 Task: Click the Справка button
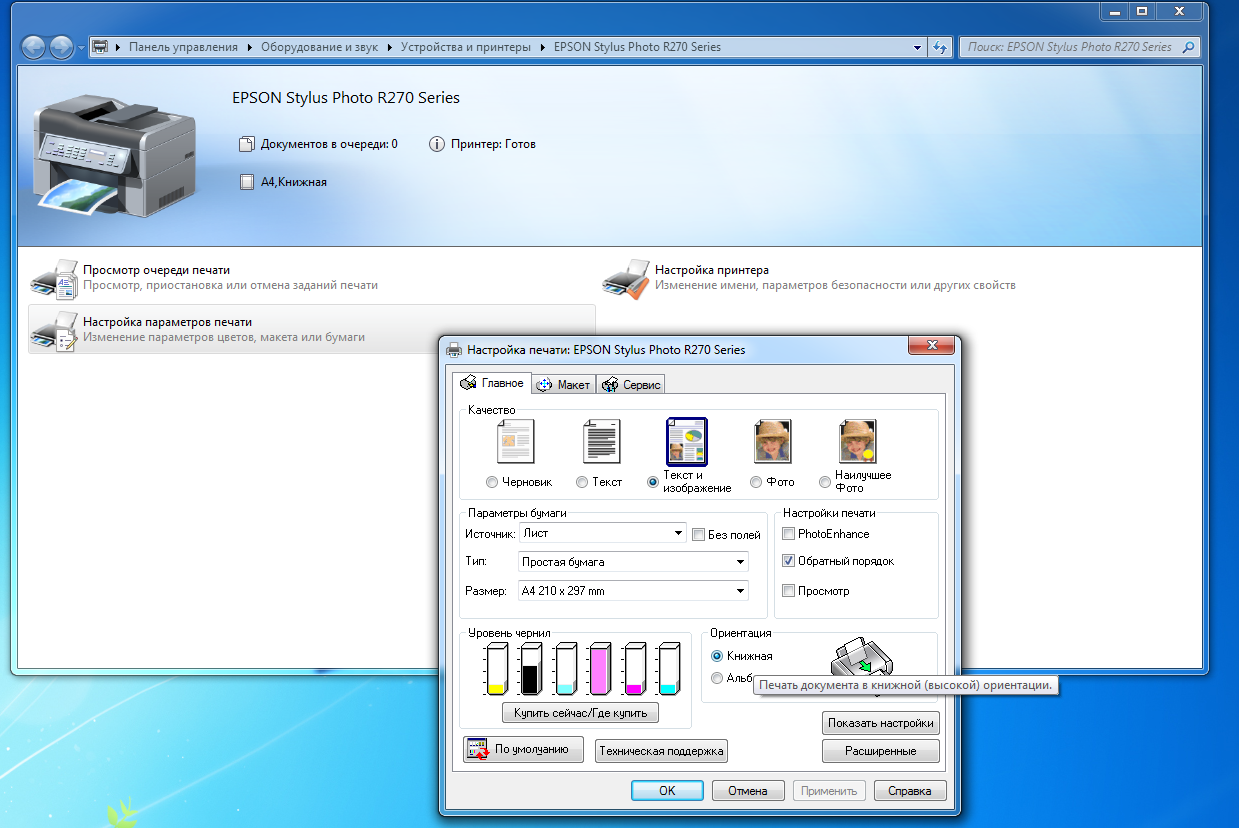pyautogui.click(x=910, y=791)
